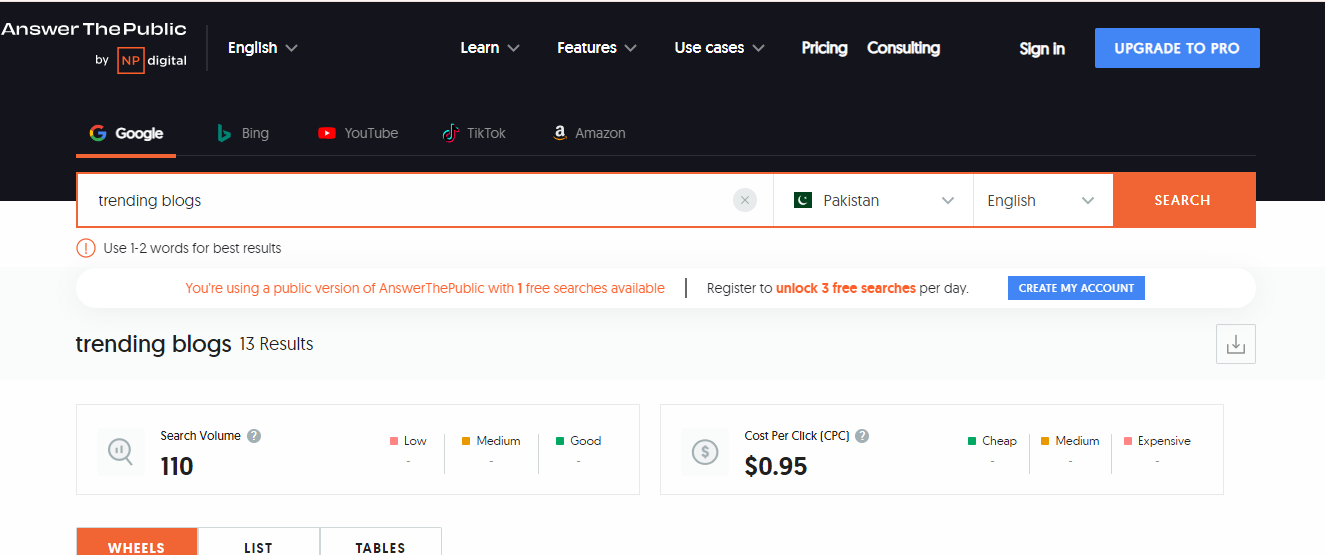Open the Consulting page
Screen dimensions: 1325x555
click(903, 47)
